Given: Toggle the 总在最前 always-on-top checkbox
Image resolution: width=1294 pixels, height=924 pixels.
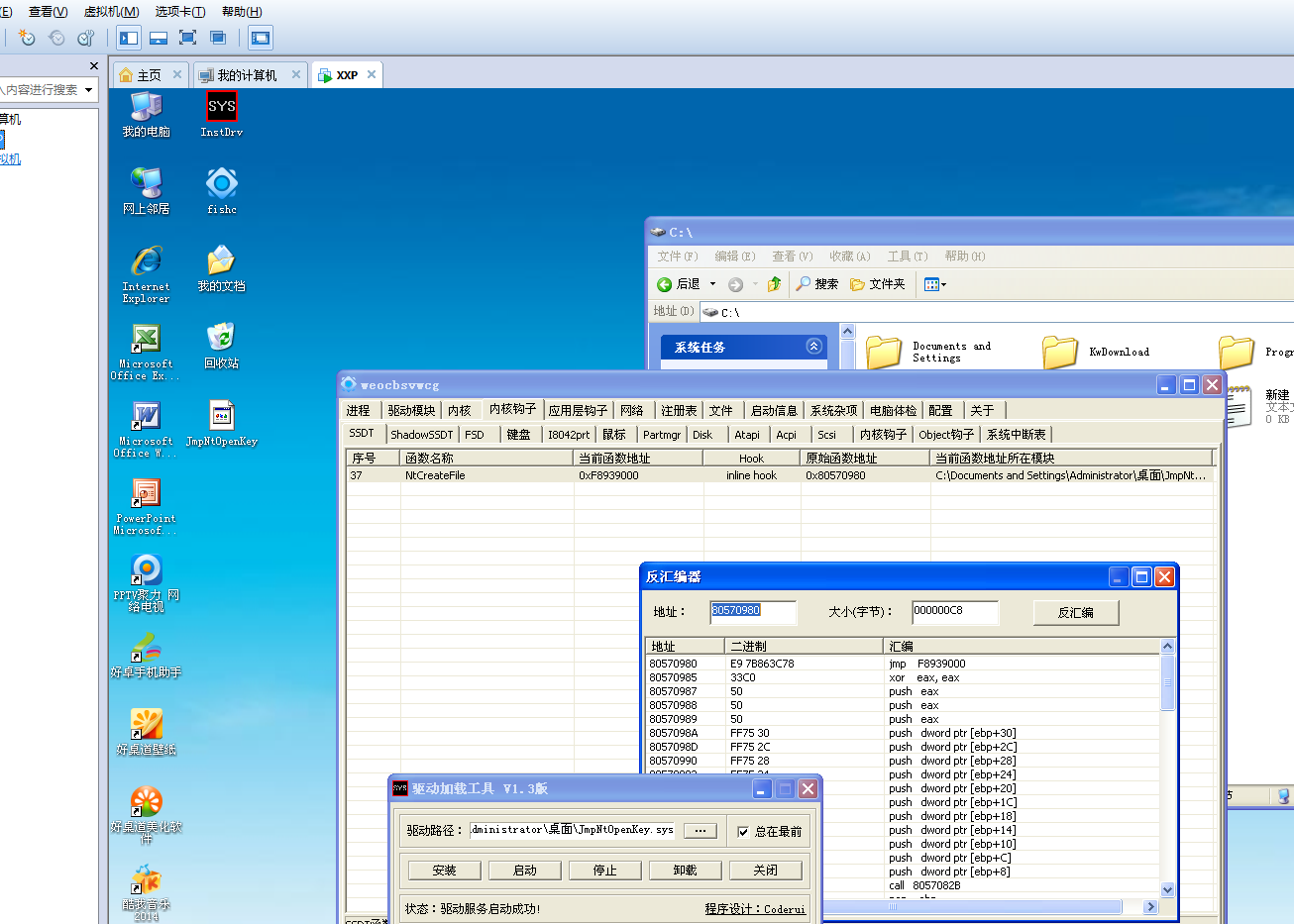Looking at the screenshot, I should pyautogui.click(x=743, y=832).
